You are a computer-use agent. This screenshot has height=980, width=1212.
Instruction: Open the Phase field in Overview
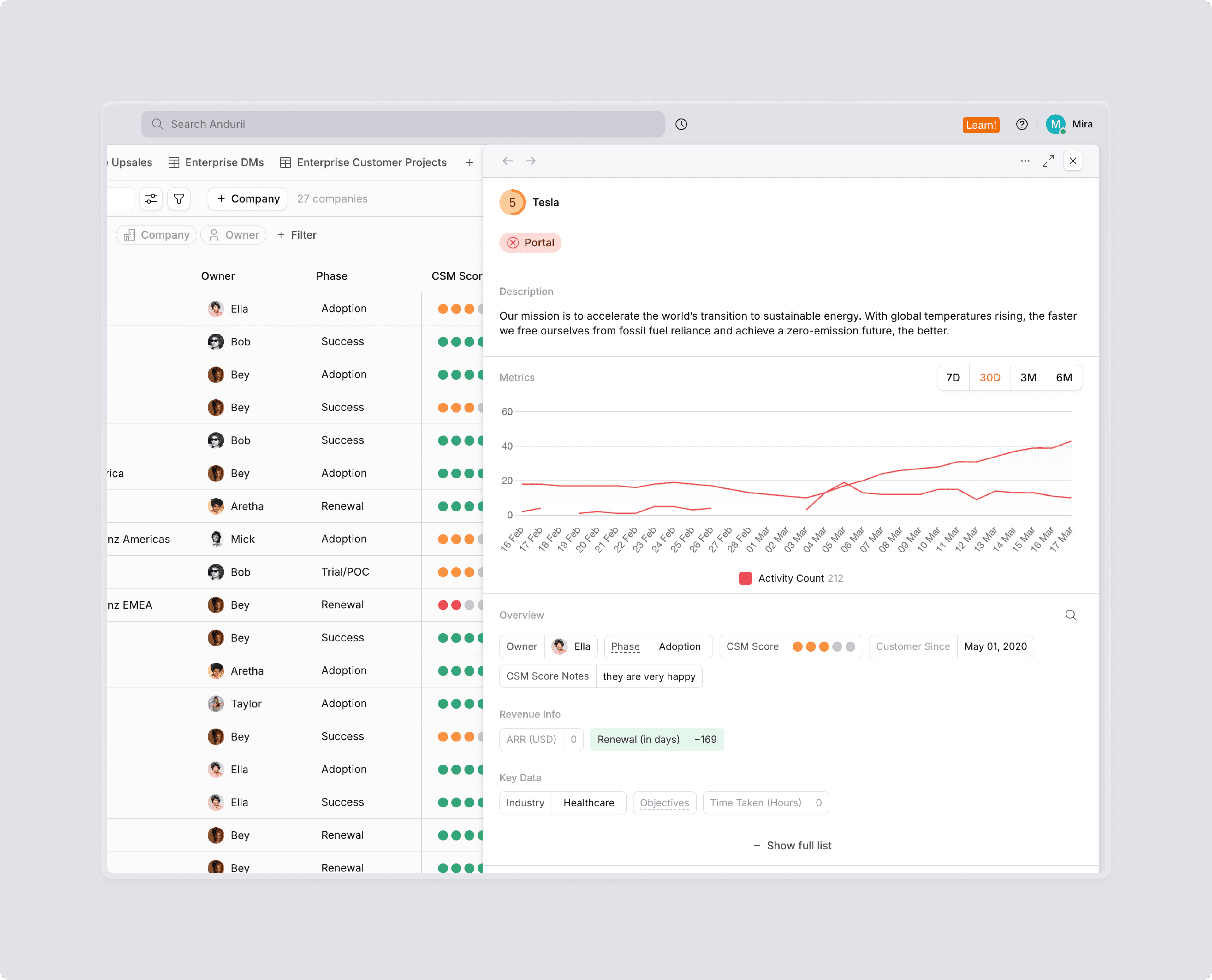tap(658, 647)
